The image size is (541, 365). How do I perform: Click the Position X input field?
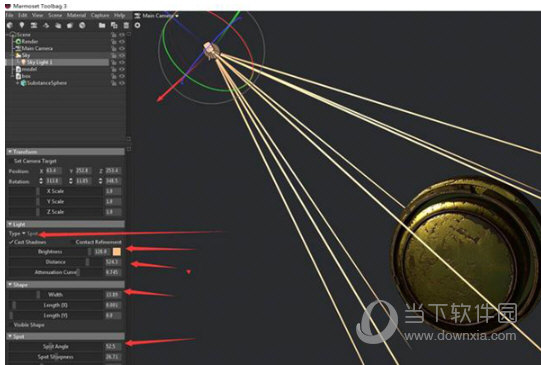click(53, 171)
